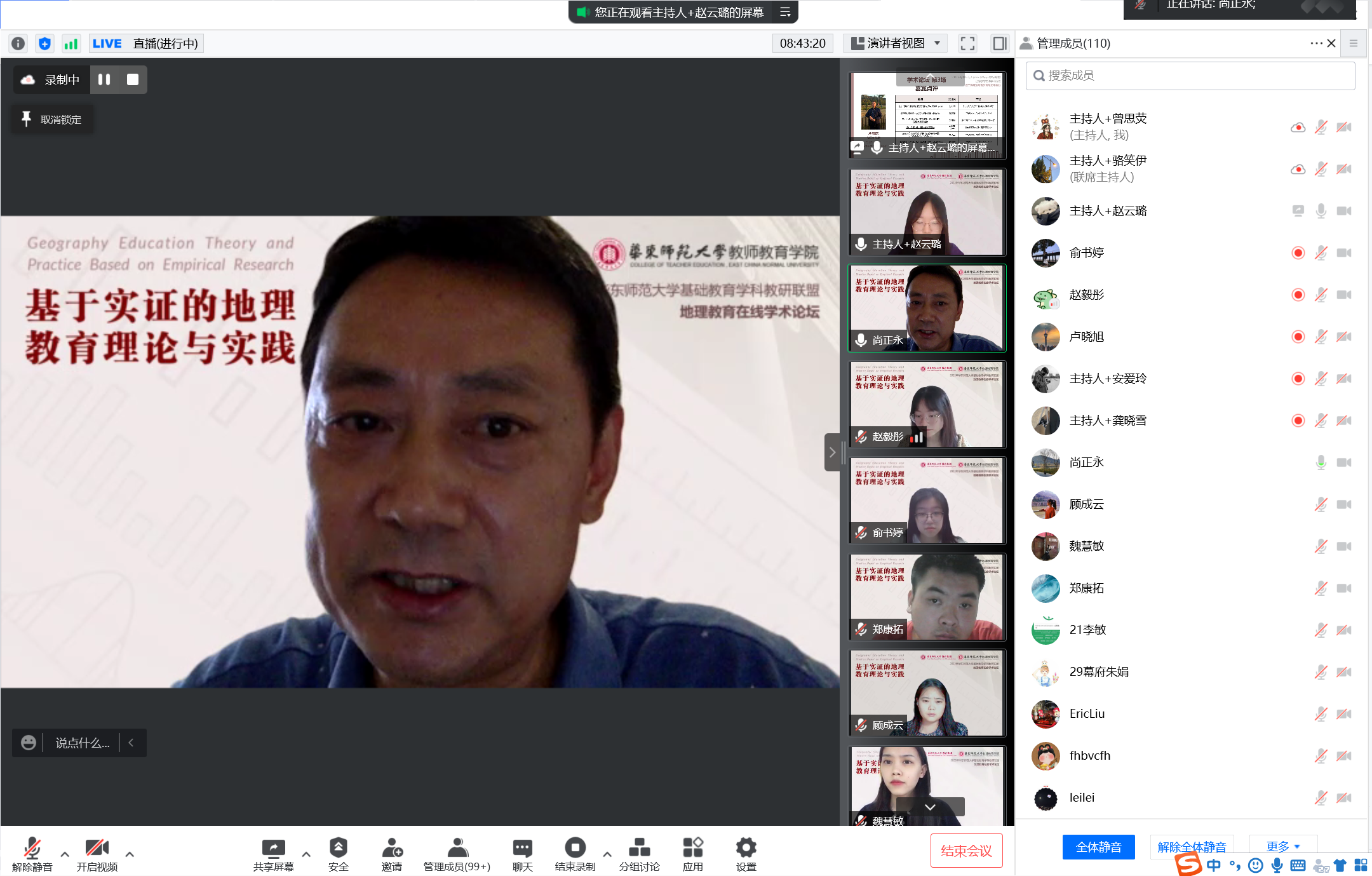Screen dimensions: 1372x876
Task: Select member 卢晓旭 in list
Action: (1191, 337)
